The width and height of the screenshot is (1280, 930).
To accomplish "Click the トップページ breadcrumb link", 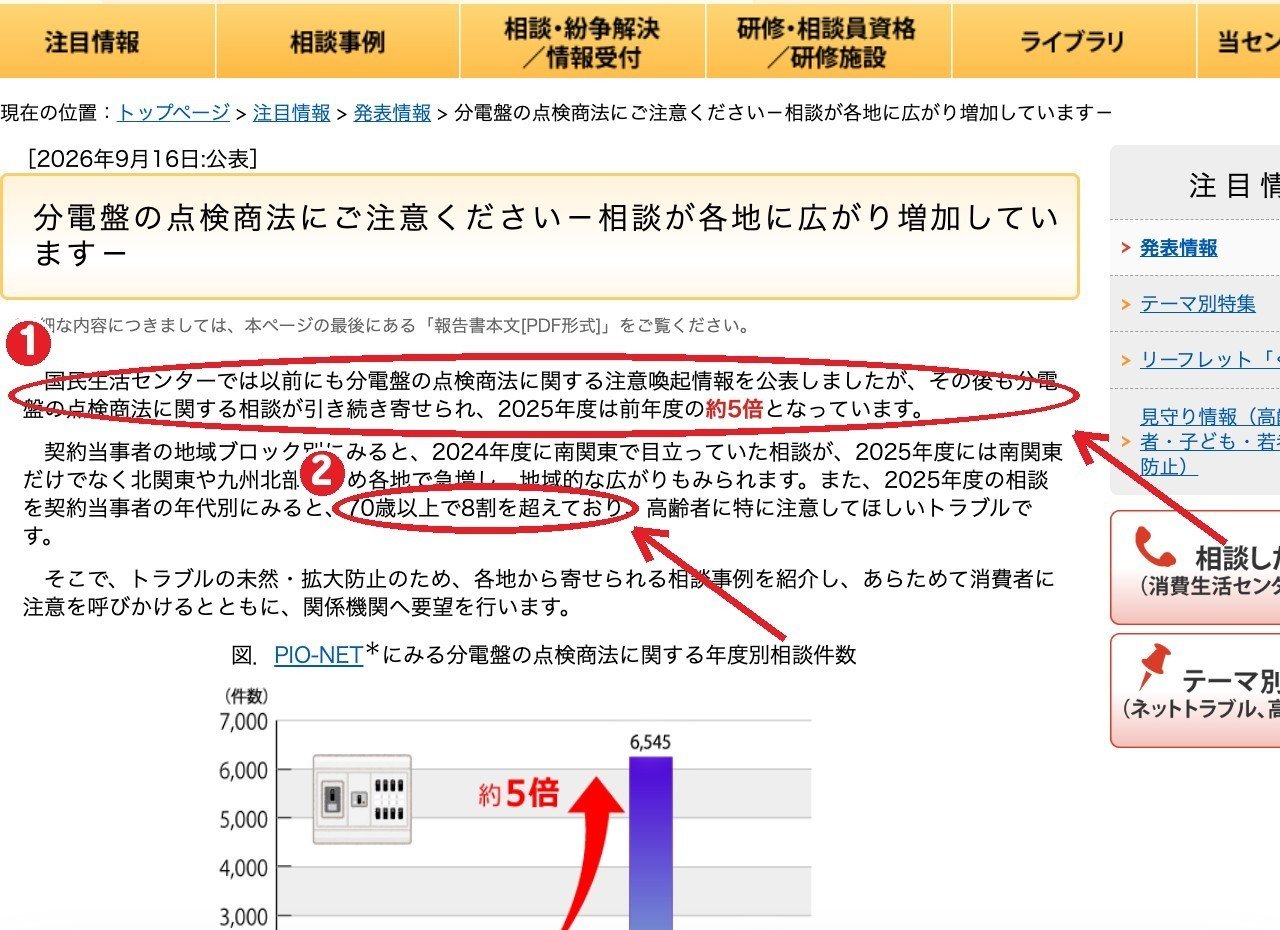I will tap(174, 113).
